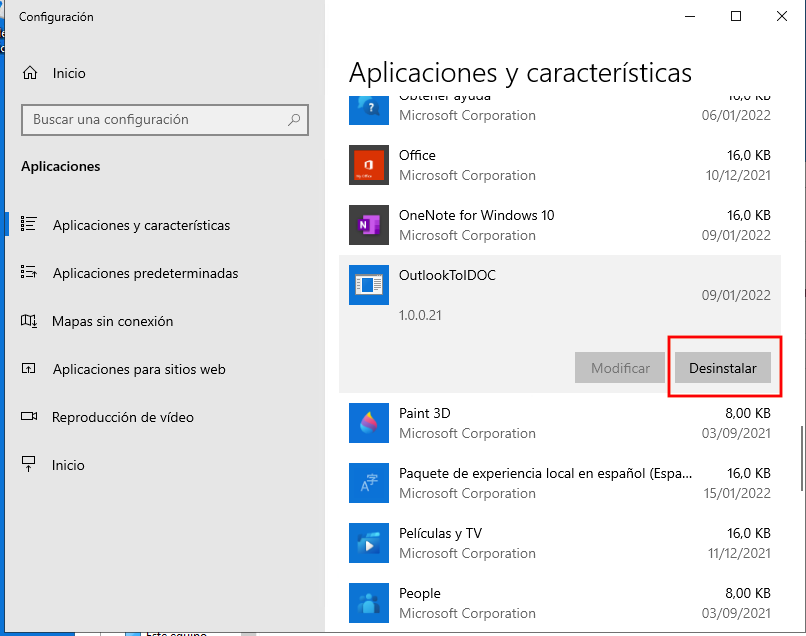Maximize the Configuración window
Viewport: 806px width, 636px height.
click(736, 16)
